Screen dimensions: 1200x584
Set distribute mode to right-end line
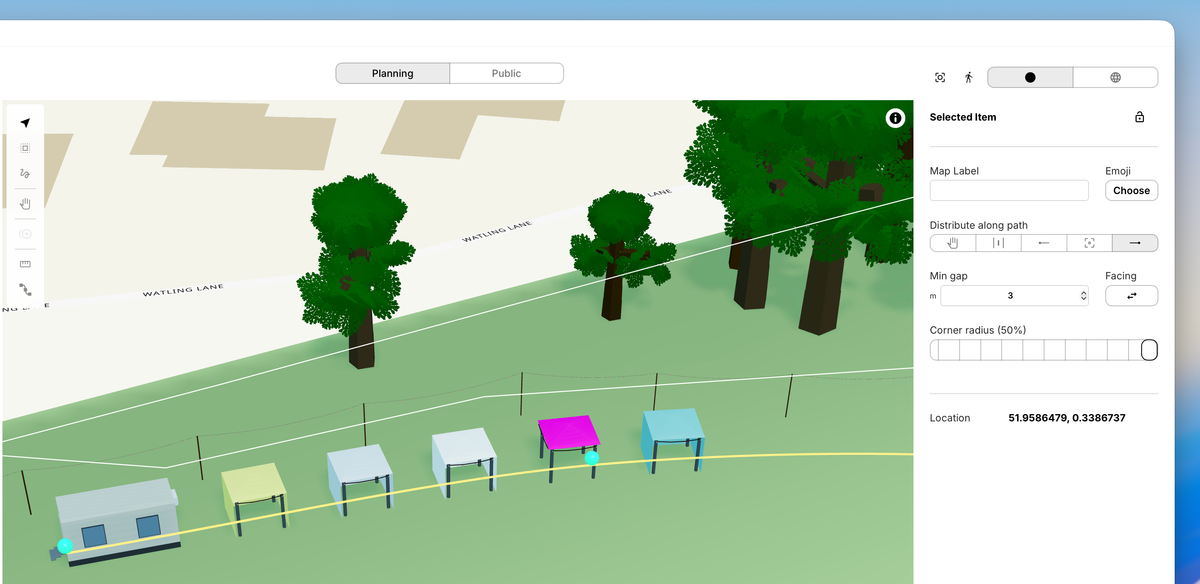(1135, 243)
